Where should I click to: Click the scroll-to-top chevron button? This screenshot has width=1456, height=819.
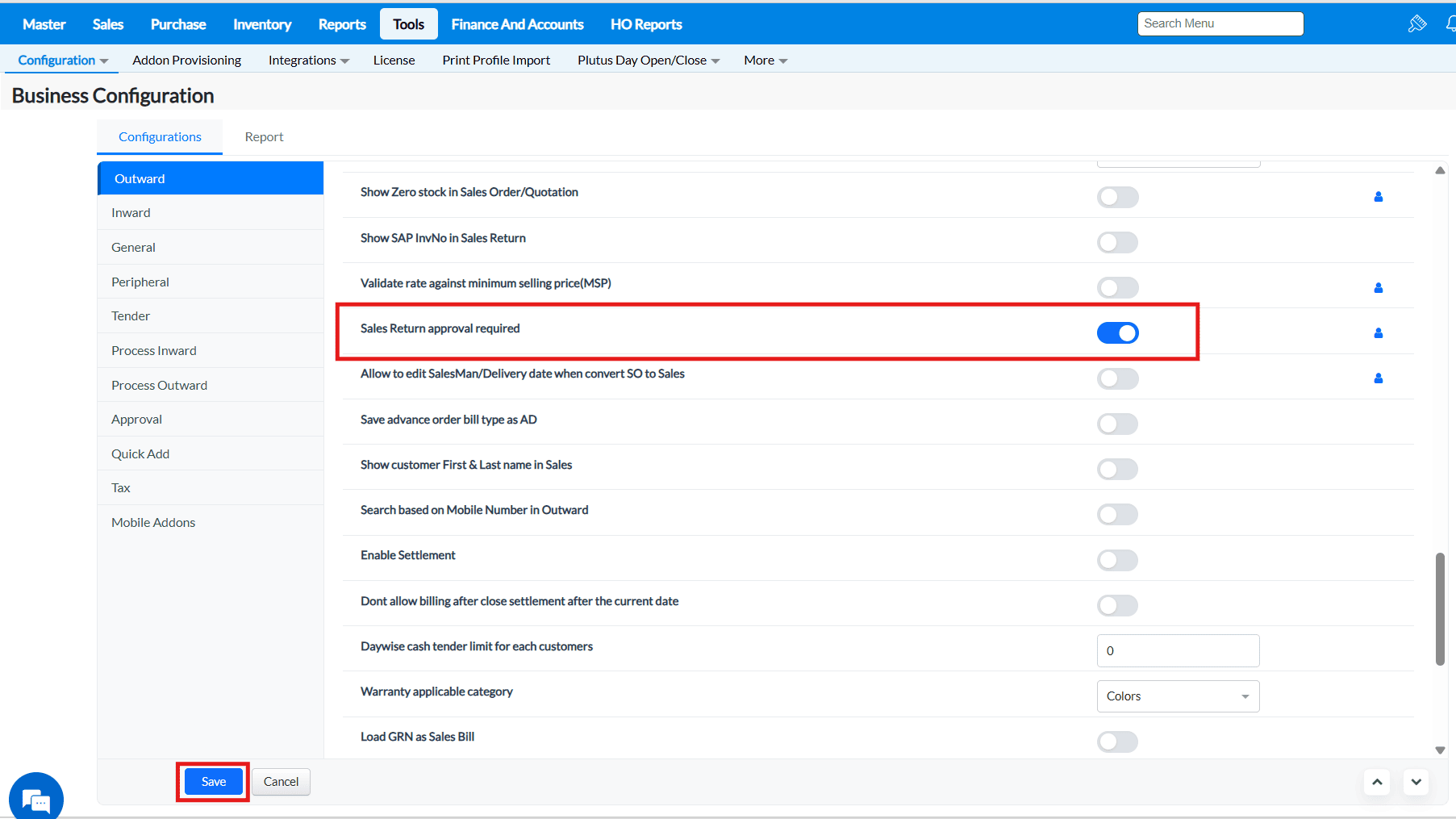pos(1377,782)
